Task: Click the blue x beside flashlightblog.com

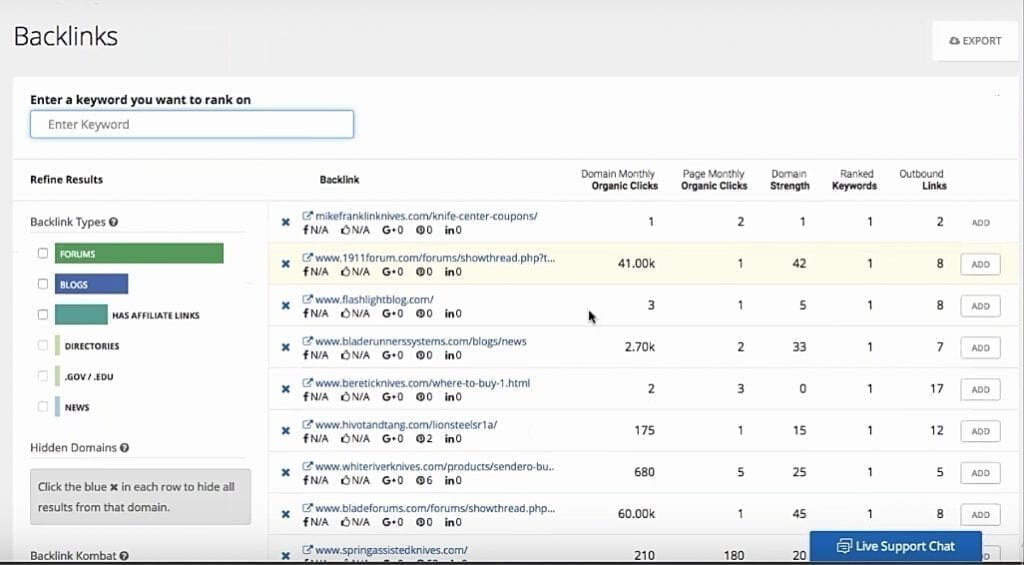Action: tap(285, 306)
